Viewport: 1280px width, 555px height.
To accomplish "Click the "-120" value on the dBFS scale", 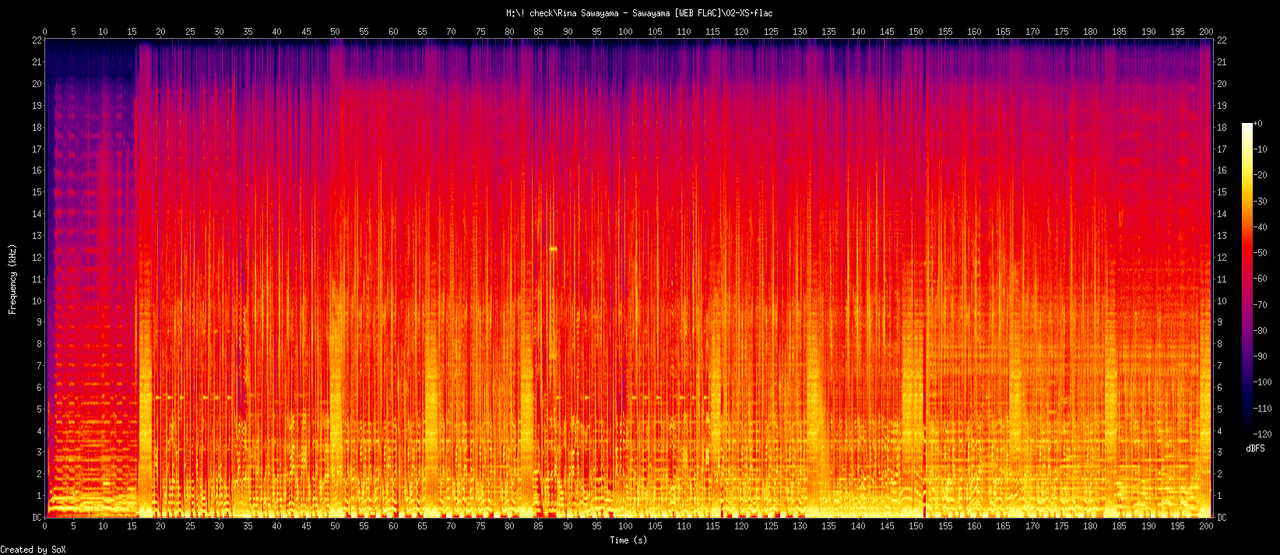I will point(1264,436).
